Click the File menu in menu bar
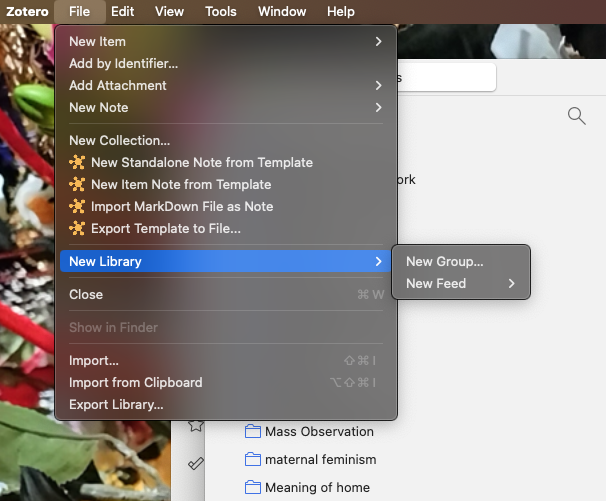The image size is (606, 501). pyautogui.click(x=80, y=12)
